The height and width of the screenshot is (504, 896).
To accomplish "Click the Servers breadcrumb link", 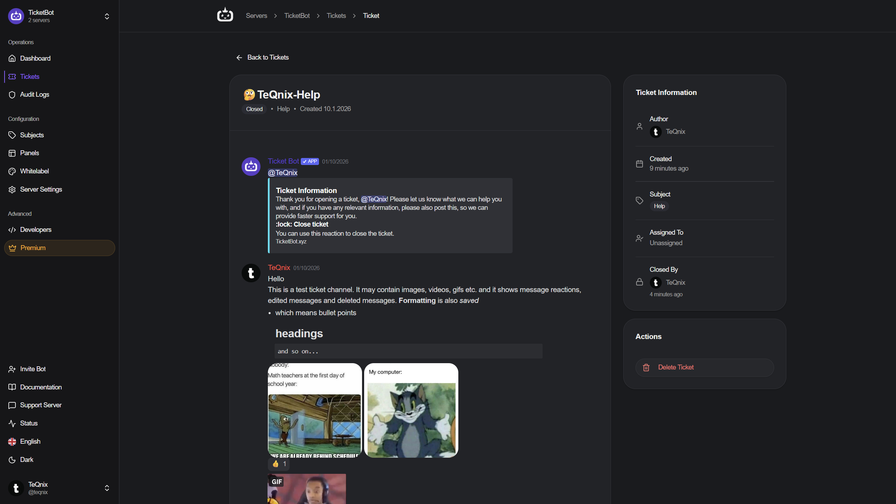I will click(x=256, y=16).
